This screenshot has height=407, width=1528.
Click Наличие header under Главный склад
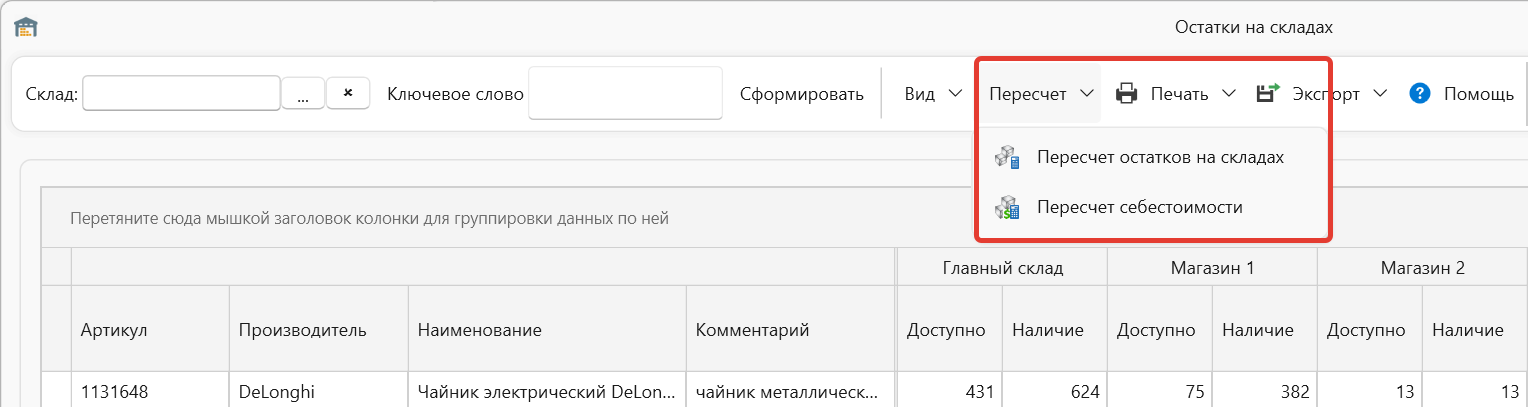point(1055,330)
